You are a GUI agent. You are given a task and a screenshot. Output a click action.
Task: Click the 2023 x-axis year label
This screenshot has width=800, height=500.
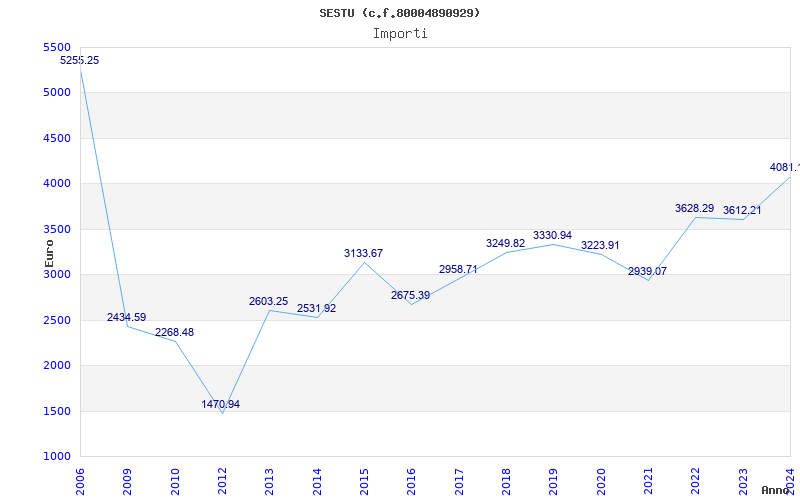point(743,482)
